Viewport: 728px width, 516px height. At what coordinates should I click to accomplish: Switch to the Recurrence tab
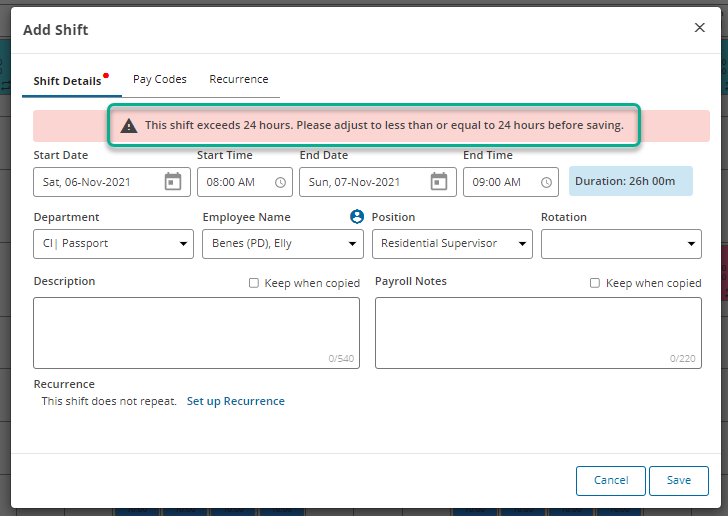(x=238, y=80)
